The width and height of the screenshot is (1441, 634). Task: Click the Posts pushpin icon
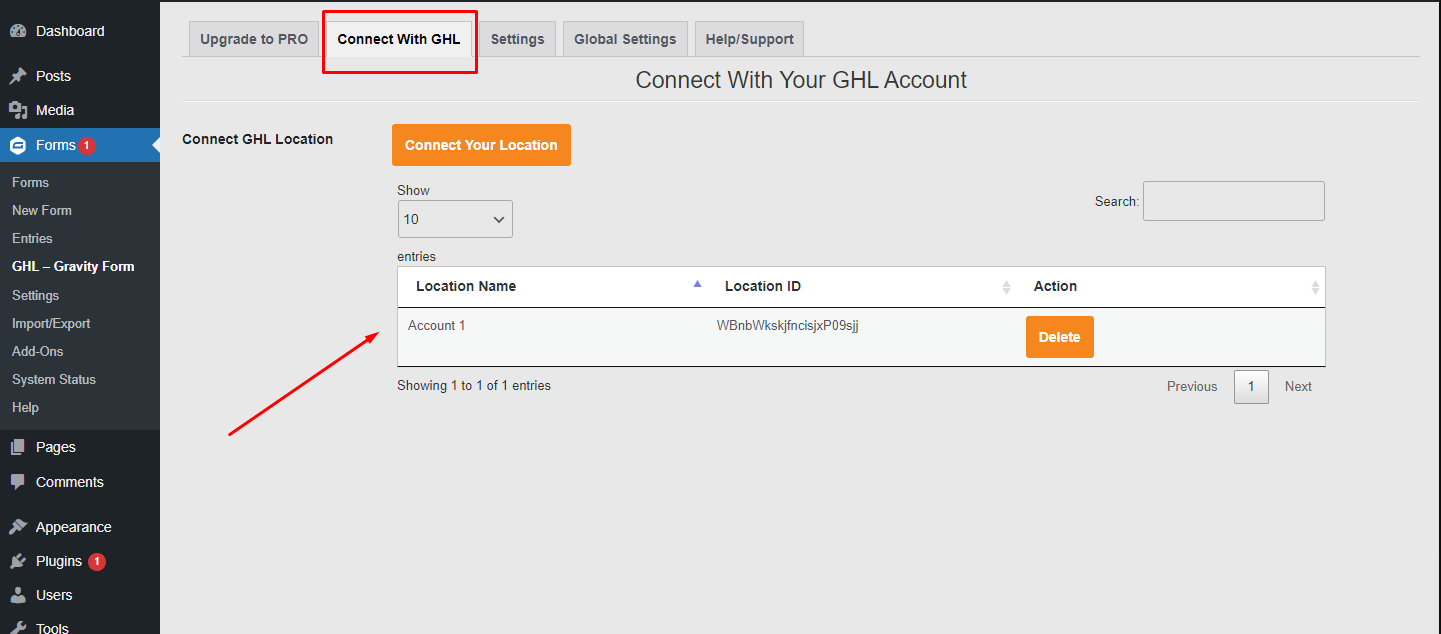coord(18,76)
